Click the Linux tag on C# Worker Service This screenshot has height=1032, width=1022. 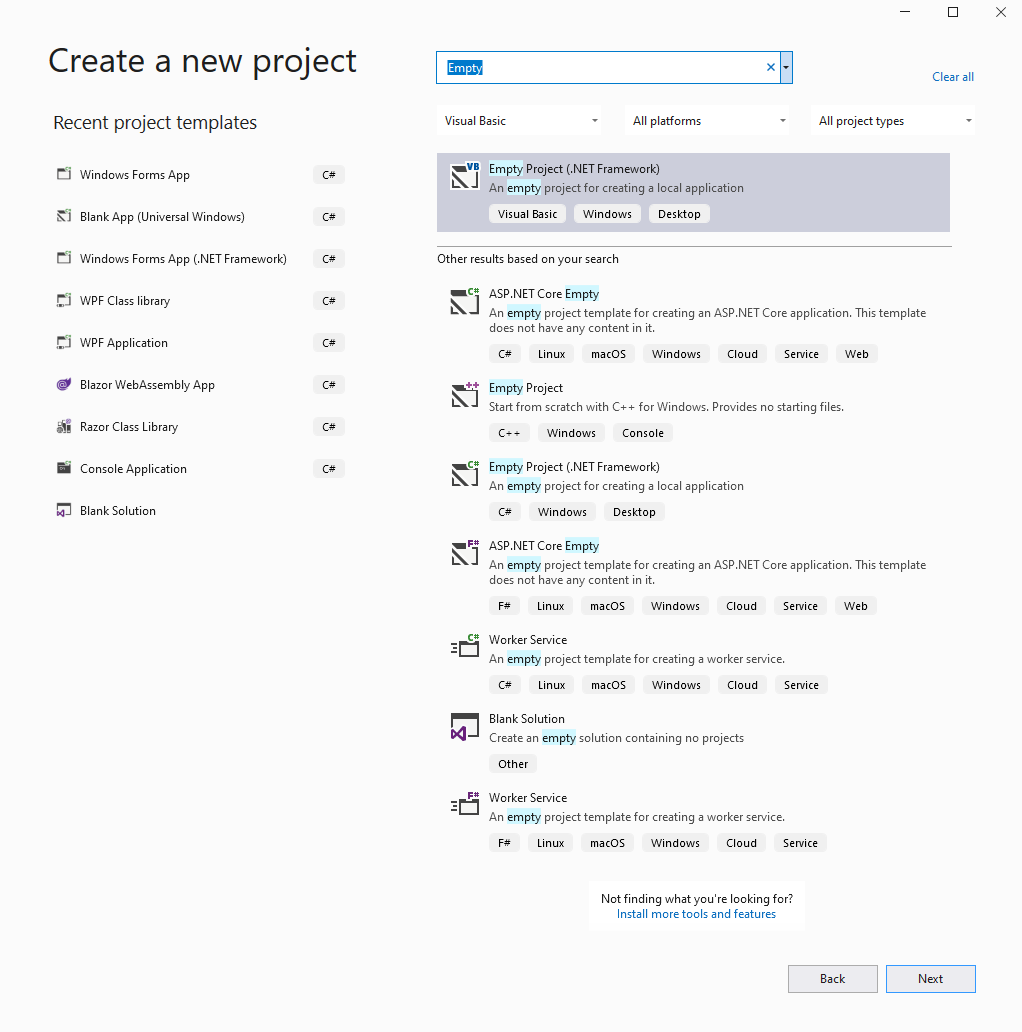[x=551, y=685]
